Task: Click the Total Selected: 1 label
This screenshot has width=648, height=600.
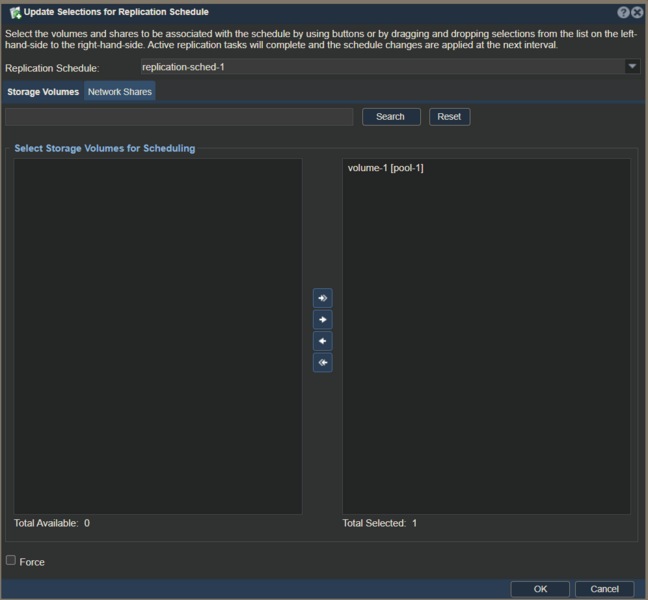Action: tap(380, 523)
